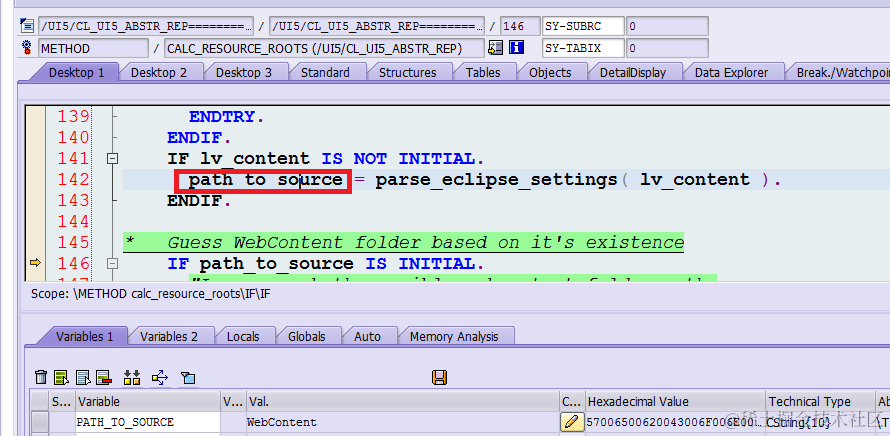Select the Auto tab
This screenshot has height=436, width=890.
367,336
